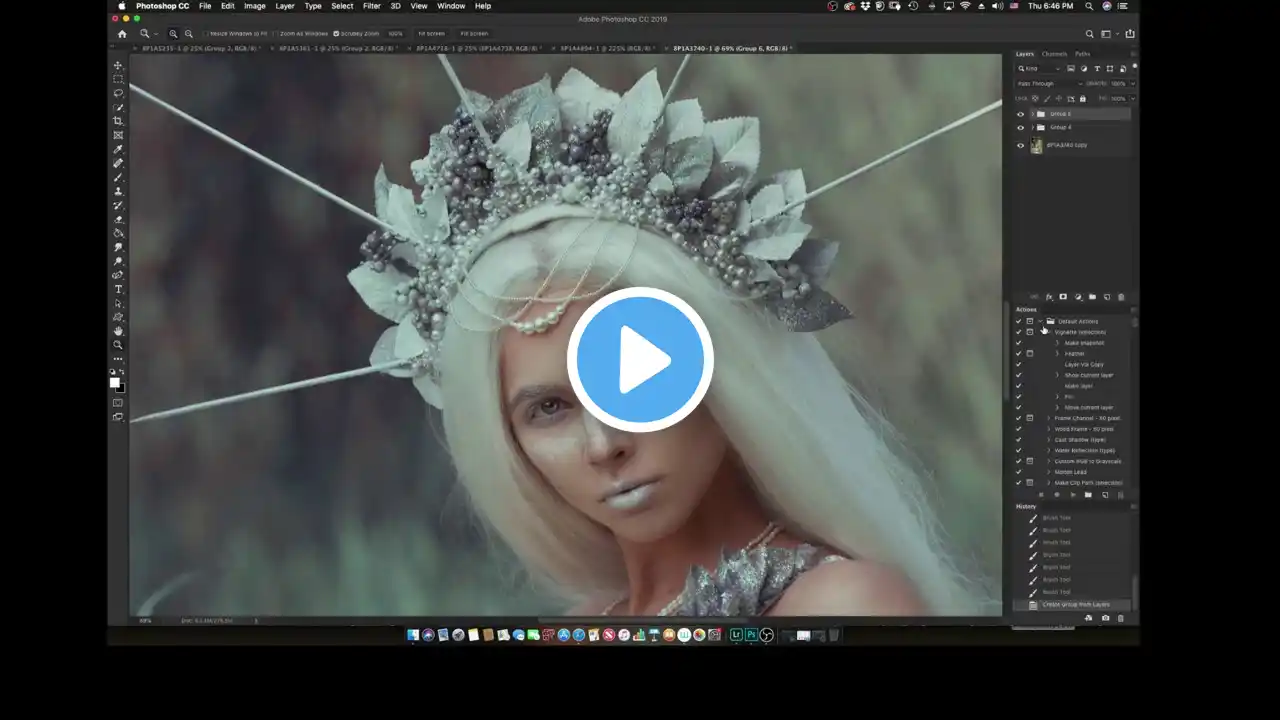1280x720 pixels.
Task: Click the zoom in magnifier icon
Action: click(x=173, y=33)
